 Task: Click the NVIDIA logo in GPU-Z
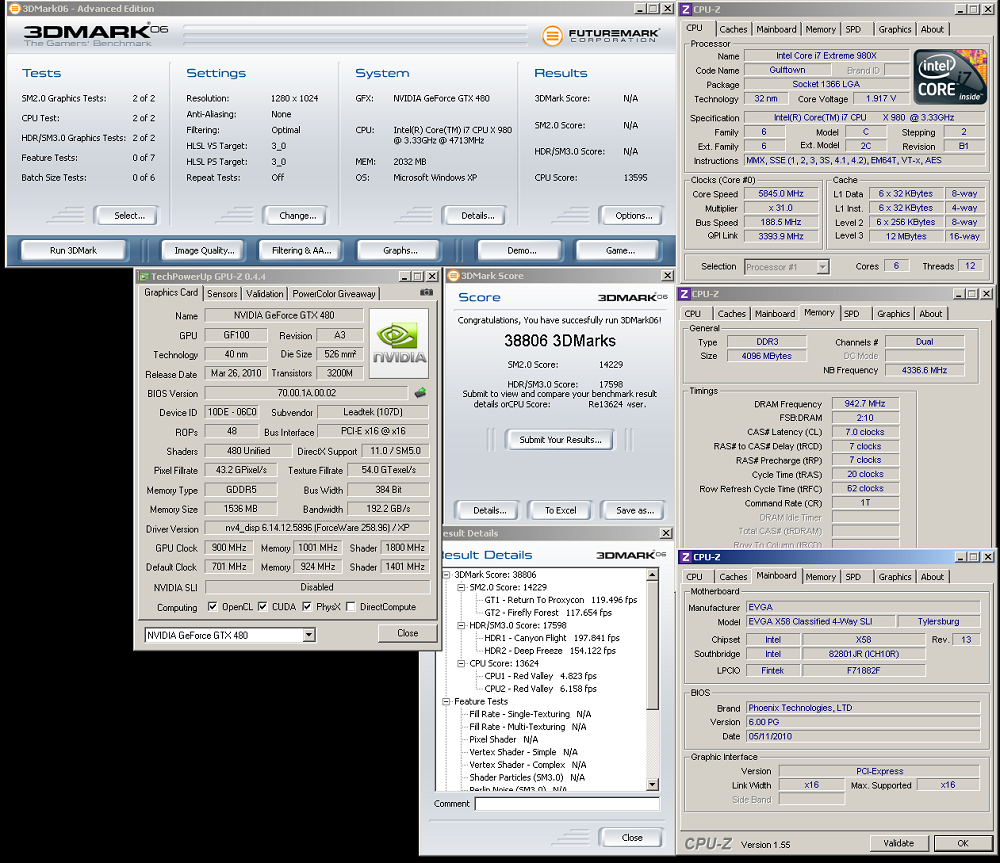[399, 343]
